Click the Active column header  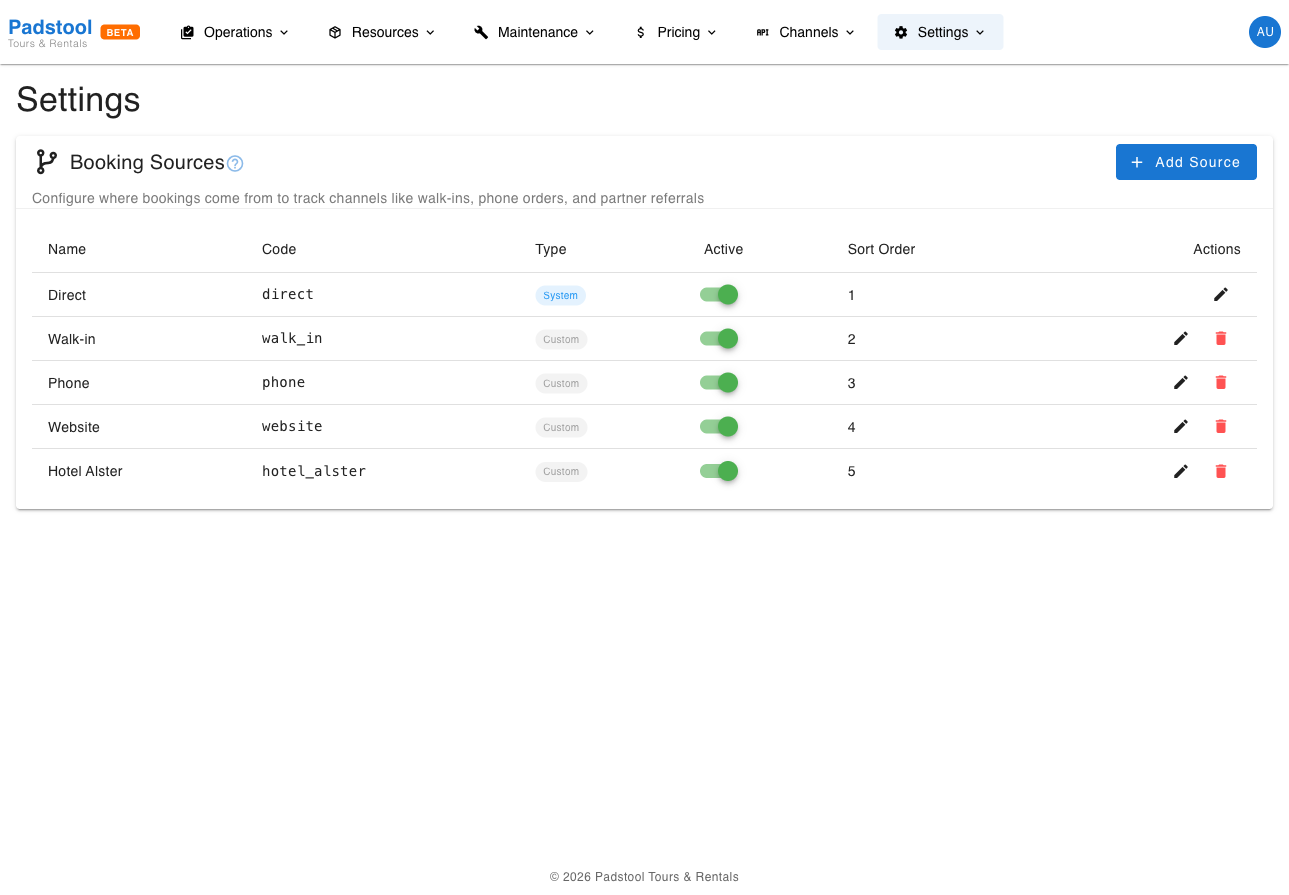723,249
